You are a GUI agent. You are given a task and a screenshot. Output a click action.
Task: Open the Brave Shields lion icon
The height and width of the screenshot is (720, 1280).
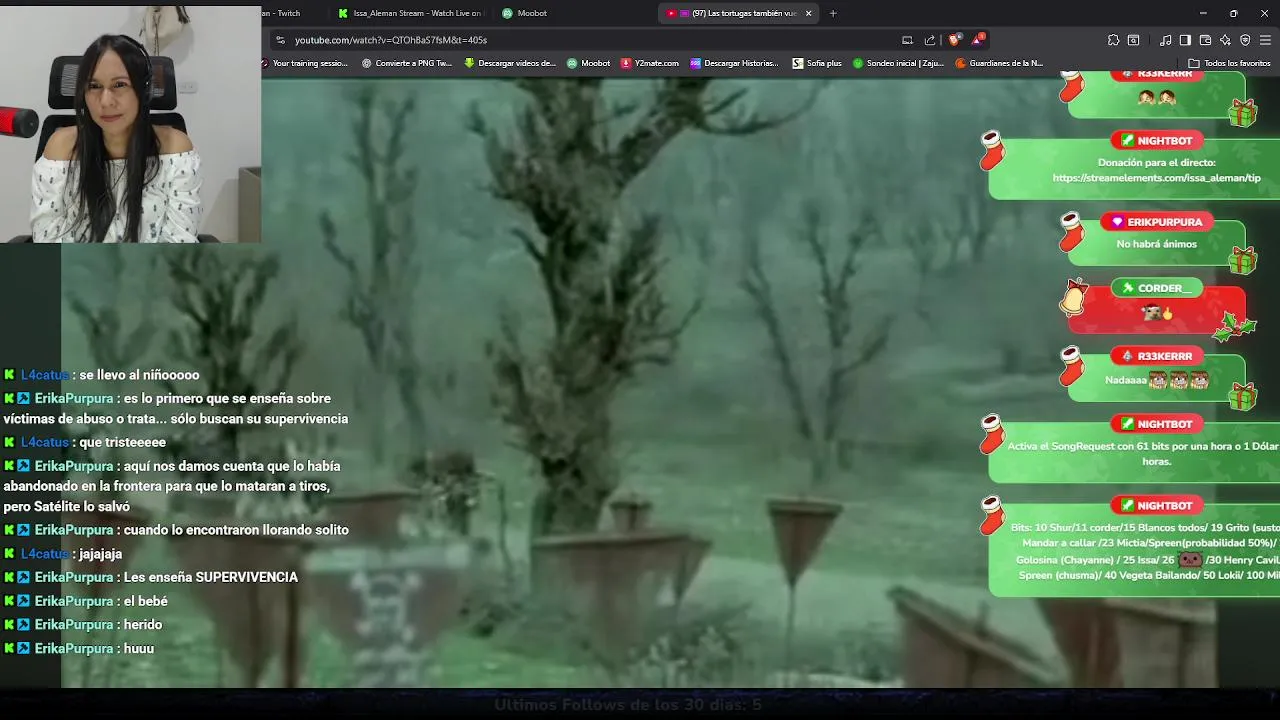(954, 40)
